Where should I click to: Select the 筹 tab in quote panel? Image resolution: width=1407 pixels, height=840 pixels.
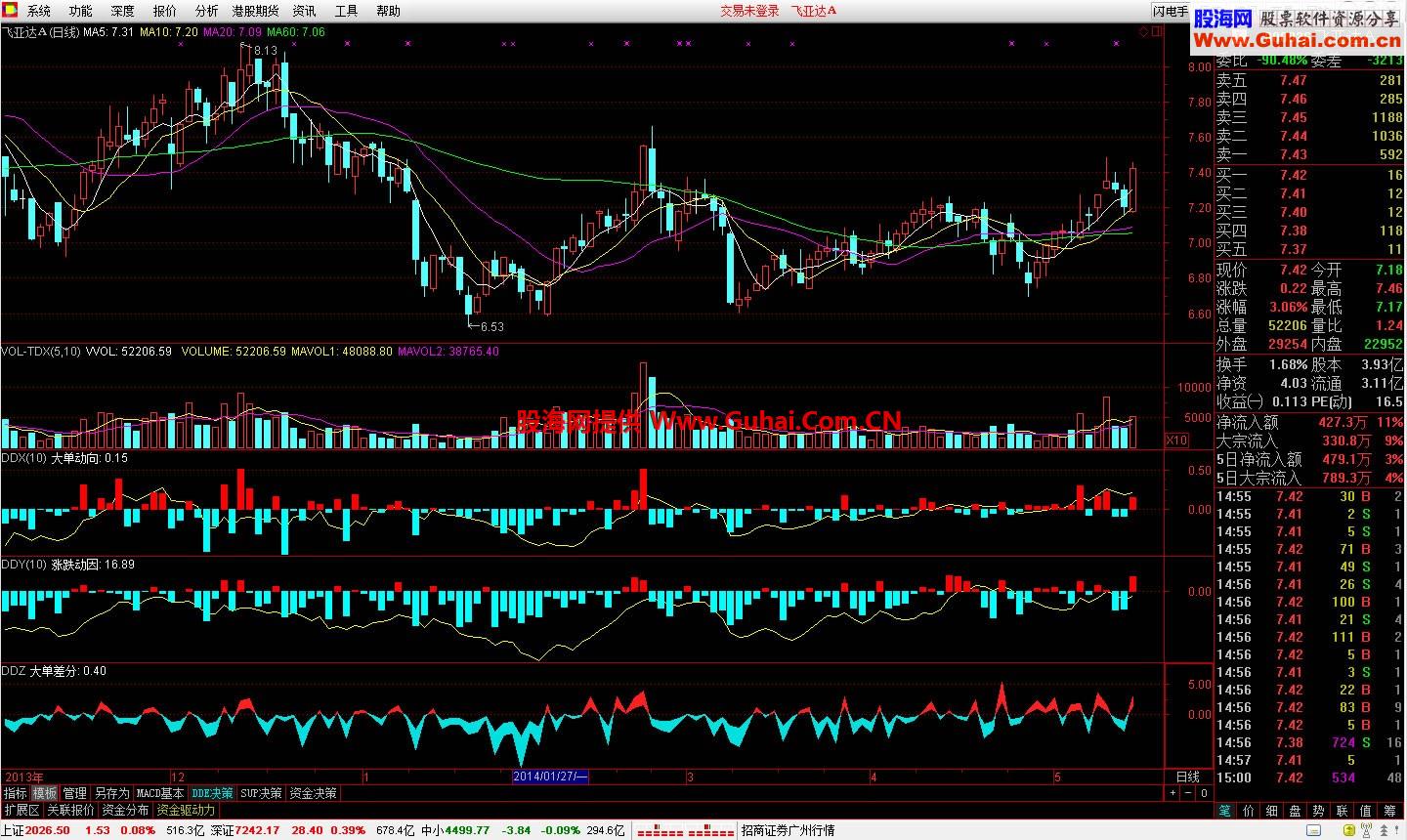[1388, 811]
